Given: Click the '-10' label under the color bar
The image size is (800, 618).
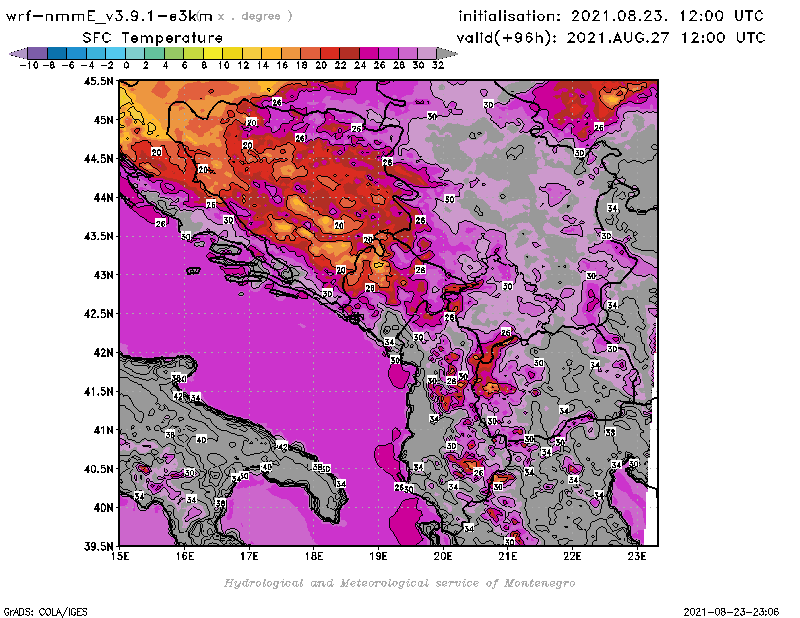Looking at the screenshot, I should pyautogui.click(x=29, y=65).
